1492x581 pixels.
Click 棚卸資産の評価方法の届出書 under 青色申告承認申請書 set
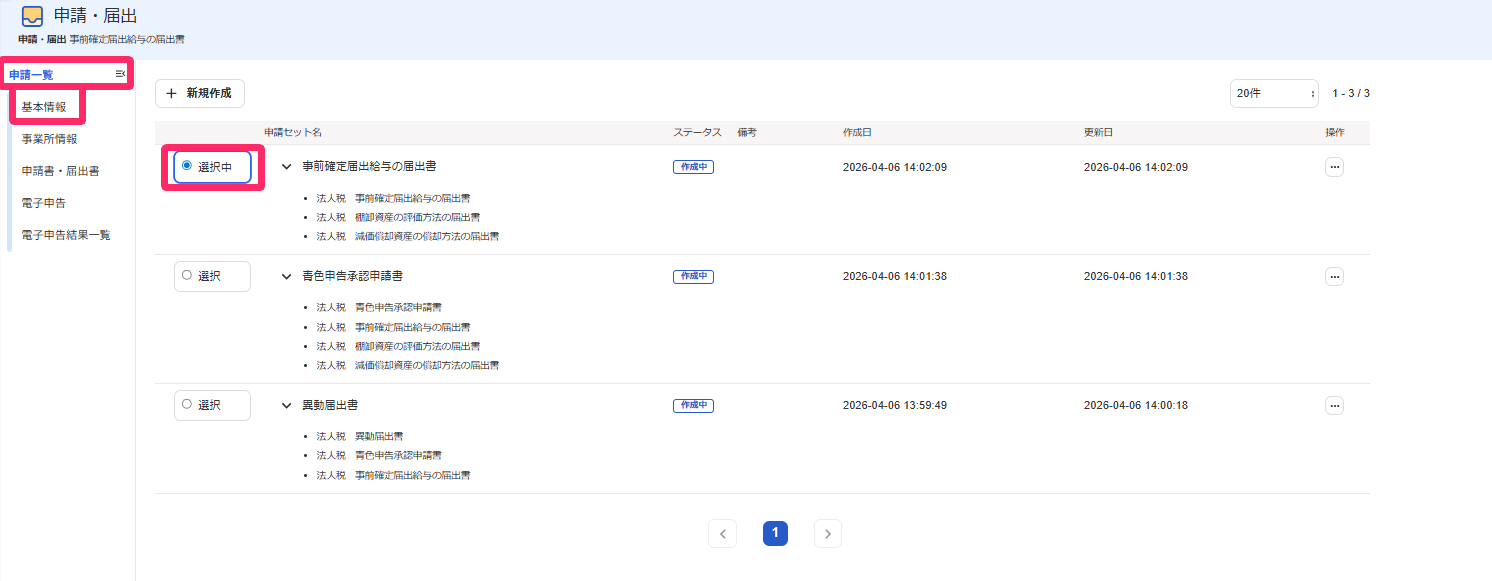point(398,346)
